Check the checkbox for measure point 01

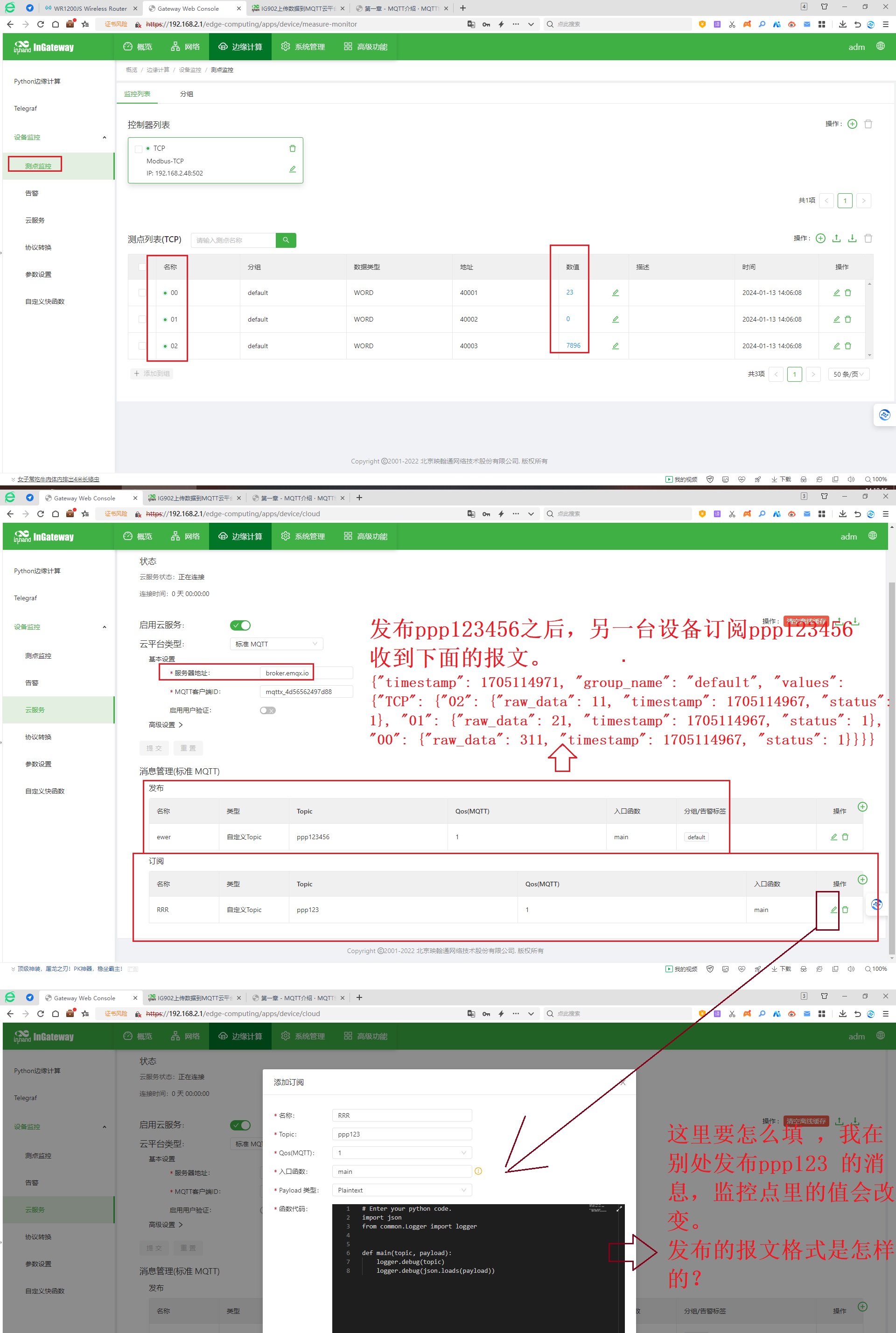[142, 319]
